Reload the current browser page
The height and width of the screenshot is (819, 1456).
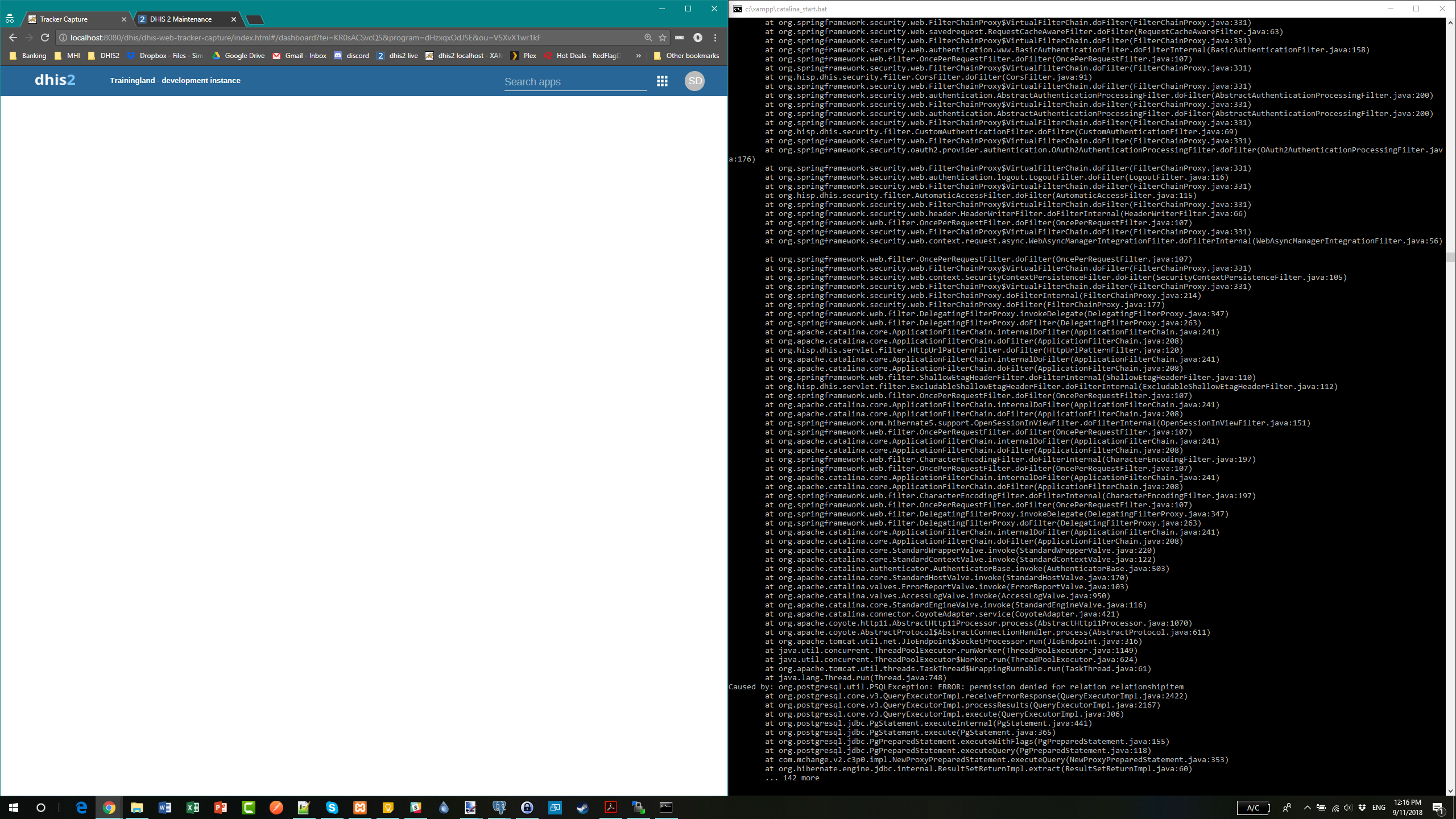[x=45, y=38]
